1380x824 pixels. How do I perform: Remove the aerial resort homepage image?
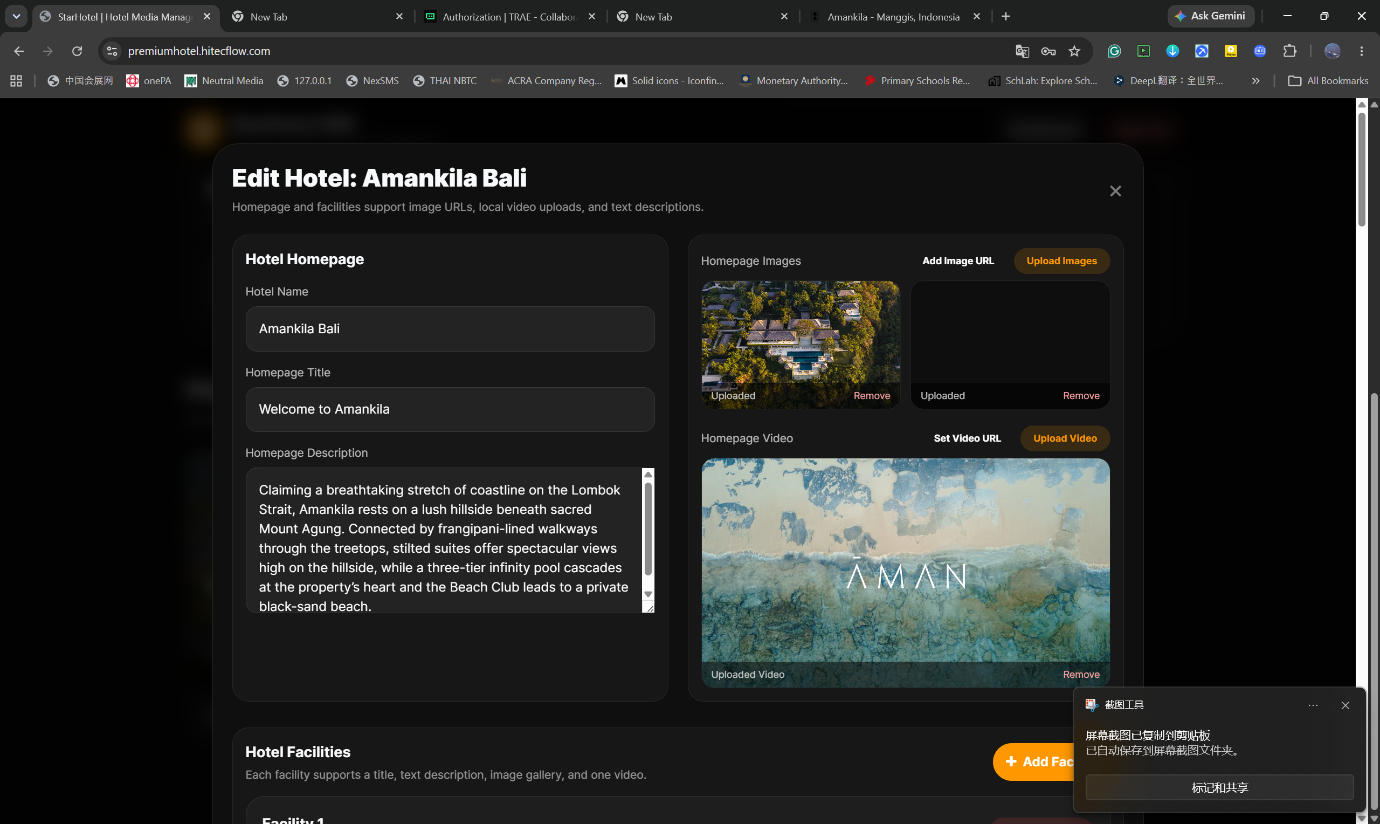click(x=872, y=396)
